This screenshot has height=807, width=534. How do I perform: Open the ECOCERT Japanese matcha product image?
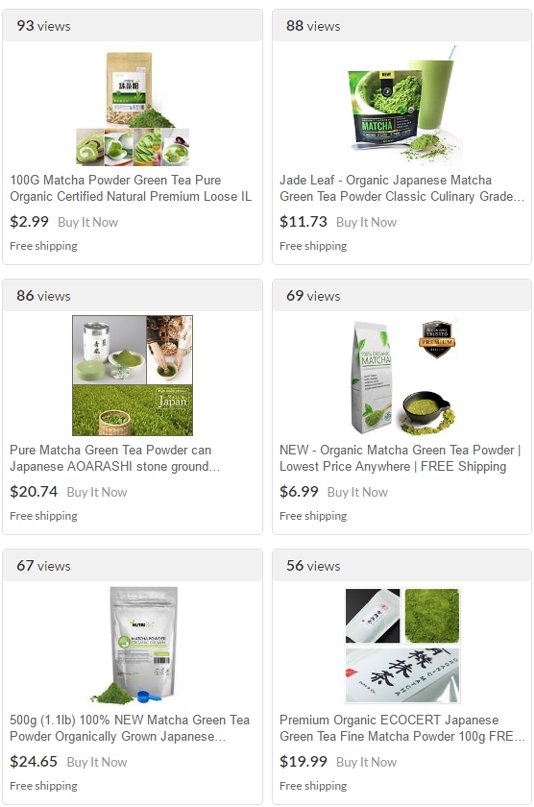402,645
